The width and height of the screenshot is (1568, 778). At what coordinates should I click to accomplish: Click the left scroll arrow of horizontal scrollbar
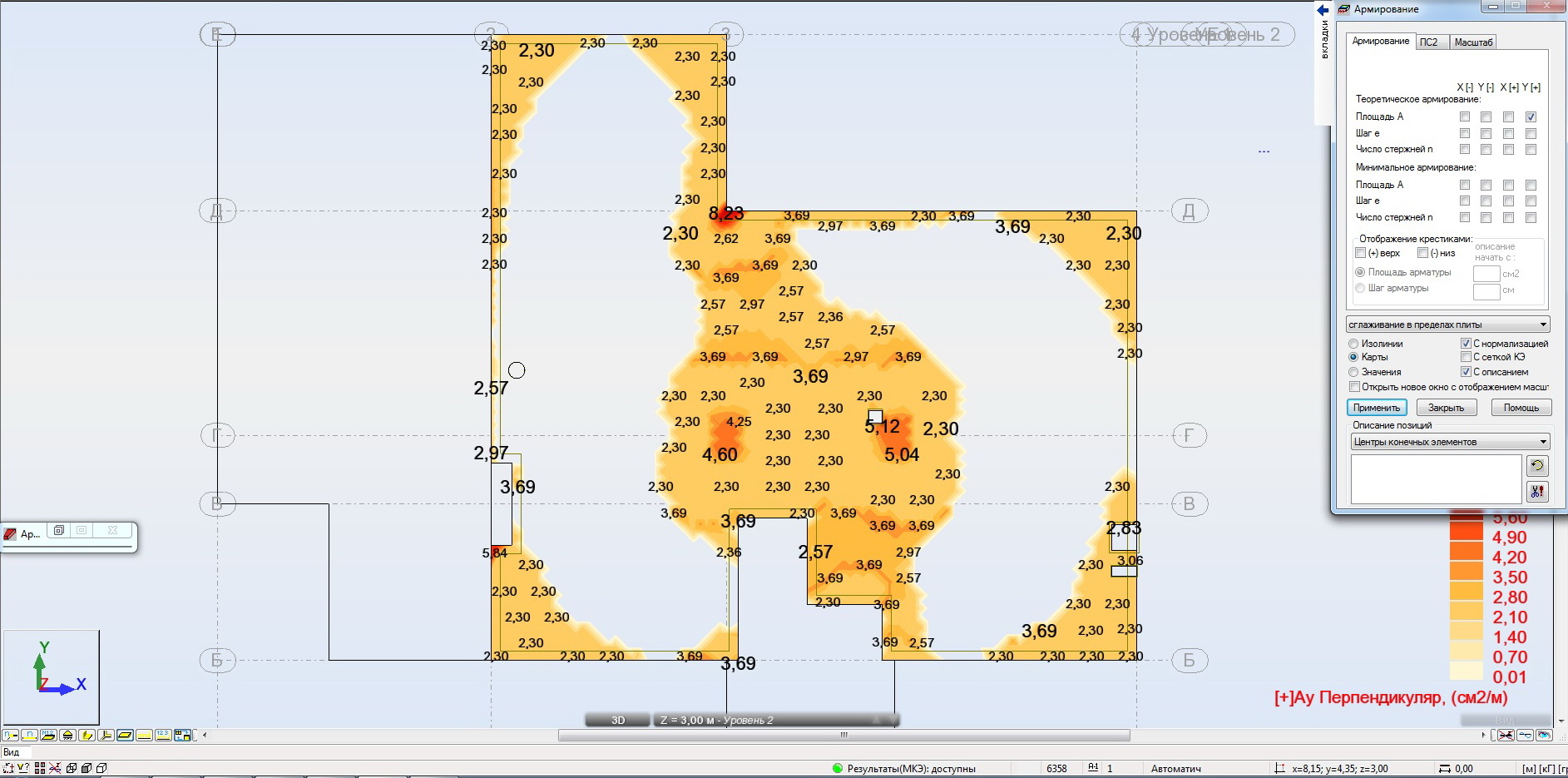pos(205,736)
